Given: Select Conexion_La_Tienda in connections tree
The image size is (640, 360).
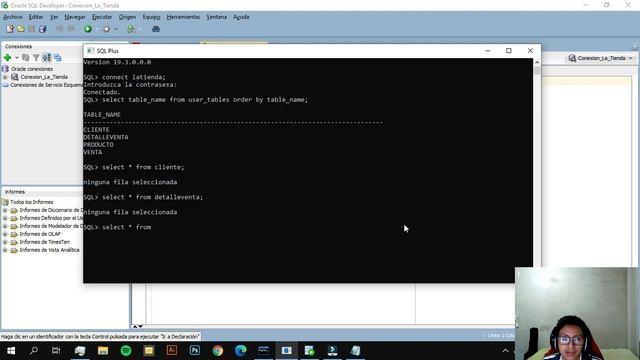Looking at the screenshot, I should point(44,77).
